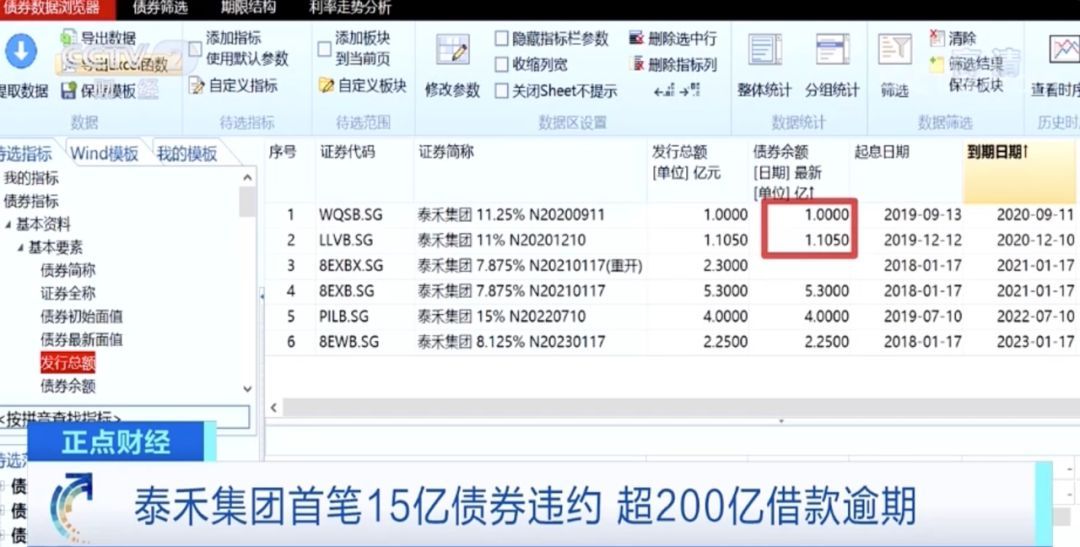Check 关闭Sheet不提示 option
Image resolution: width=1080 pixels, height=547 pixels.
point(502,91)
